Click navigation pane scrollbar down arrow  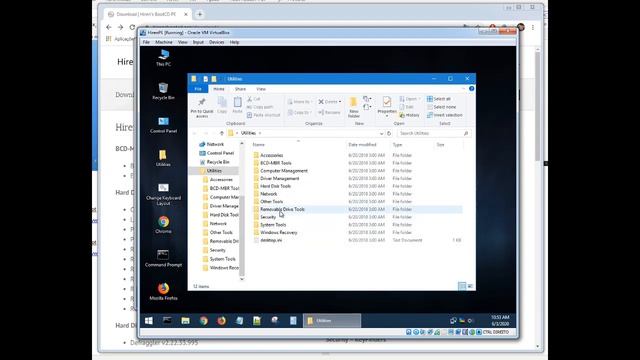point(242,279)
